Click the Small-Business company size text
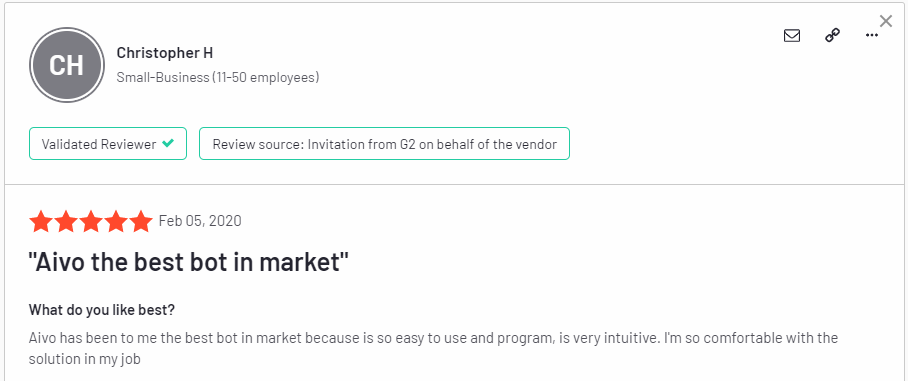Image resolution: width=908 pixels, height=381 pixels. pyautogui.click(x=218, y=77)
